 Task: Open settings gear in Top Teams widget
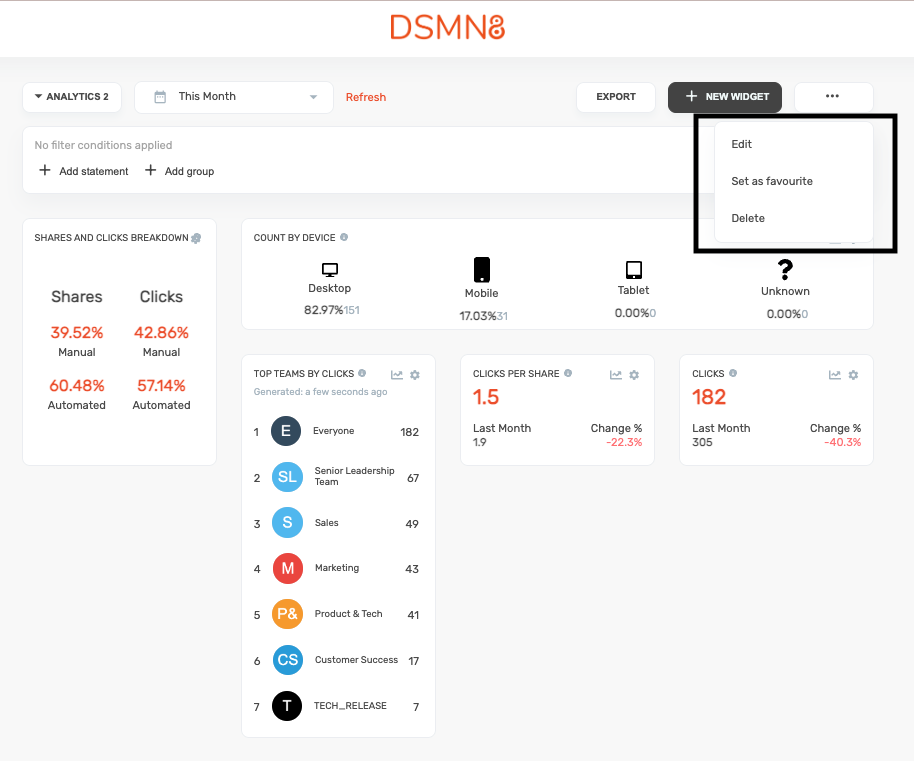[415, 375]
